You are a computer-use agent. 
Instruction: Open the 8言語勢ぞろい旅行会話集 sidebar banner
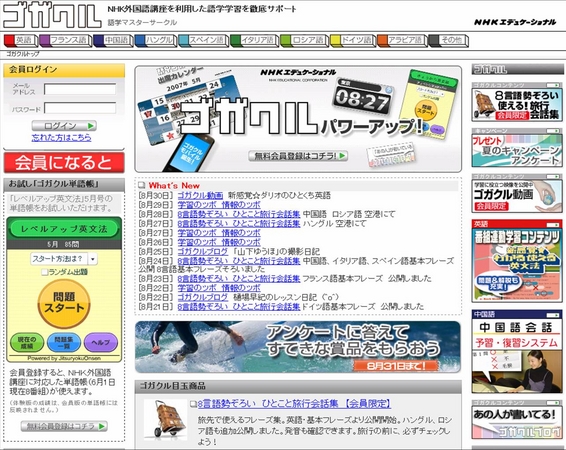(x=517, y=105)
